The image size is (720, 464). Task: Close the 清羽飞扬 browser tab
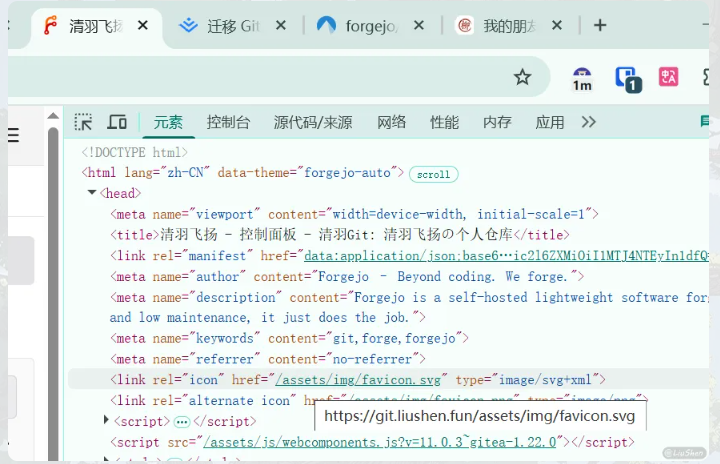[x=143, y=25]
